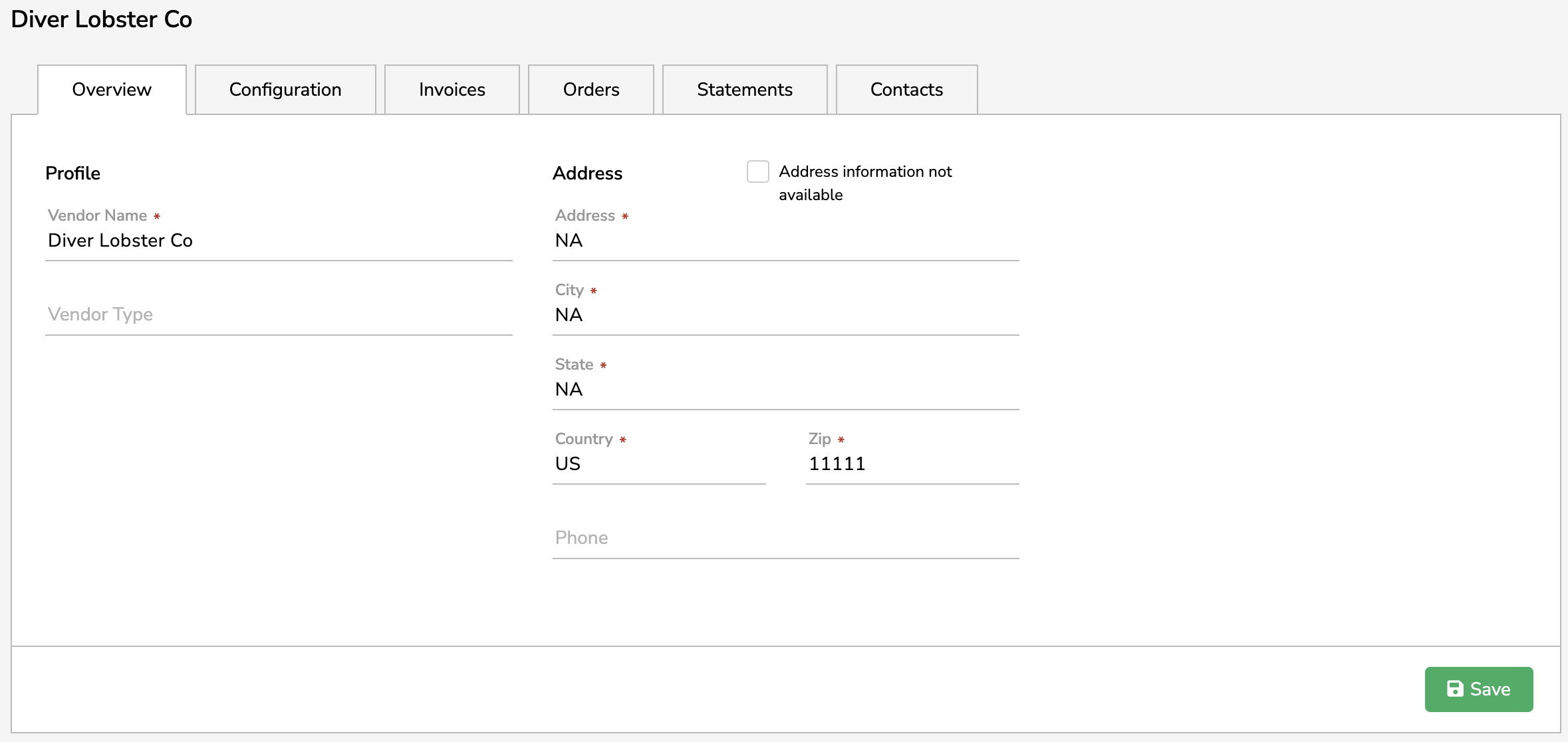
Task: Open the Orders tab
Action: (x=591, y=90)
